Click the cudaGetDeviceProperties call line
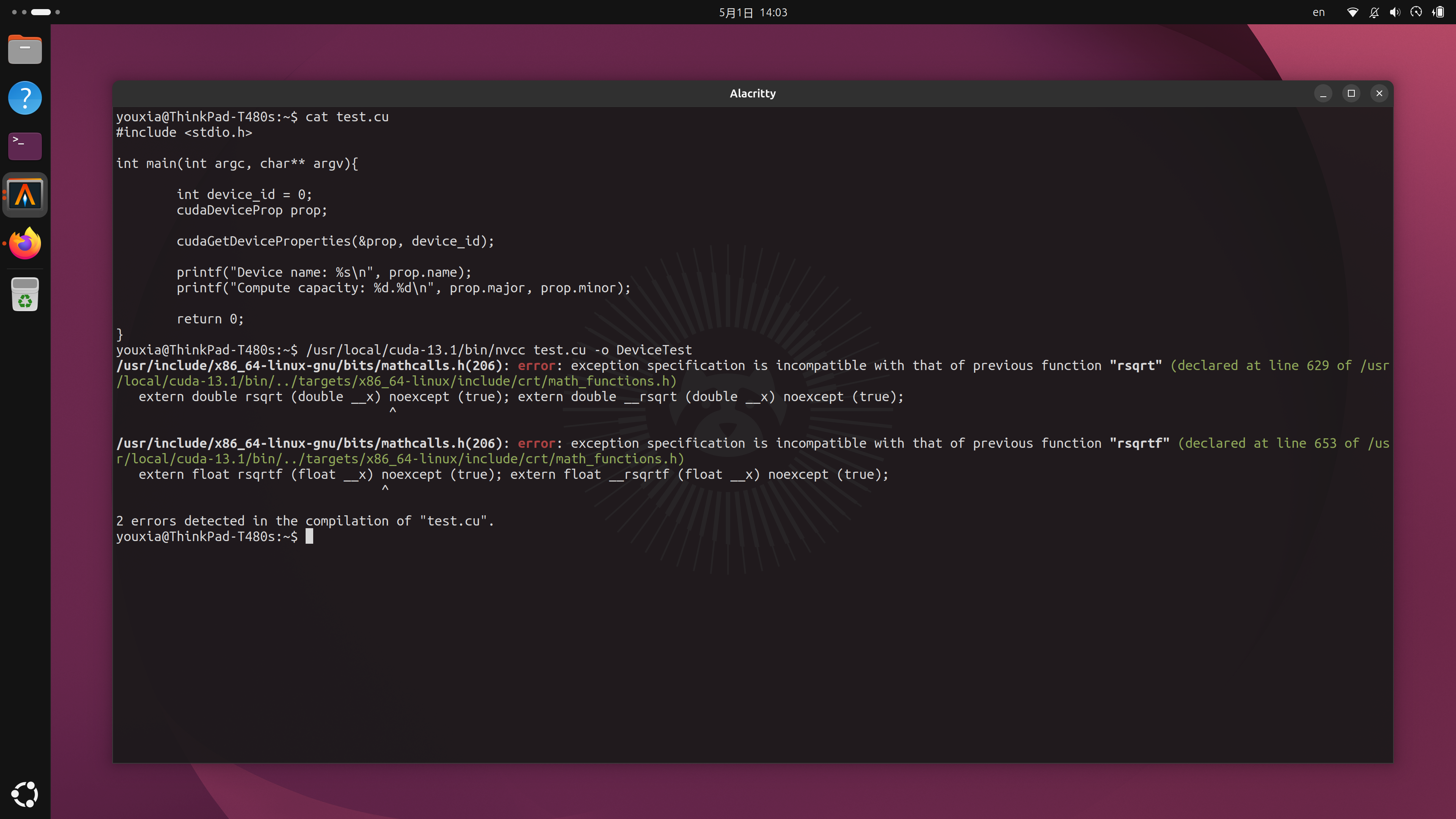This screenshot has height=819, width=1456. [x=335, y=242]
